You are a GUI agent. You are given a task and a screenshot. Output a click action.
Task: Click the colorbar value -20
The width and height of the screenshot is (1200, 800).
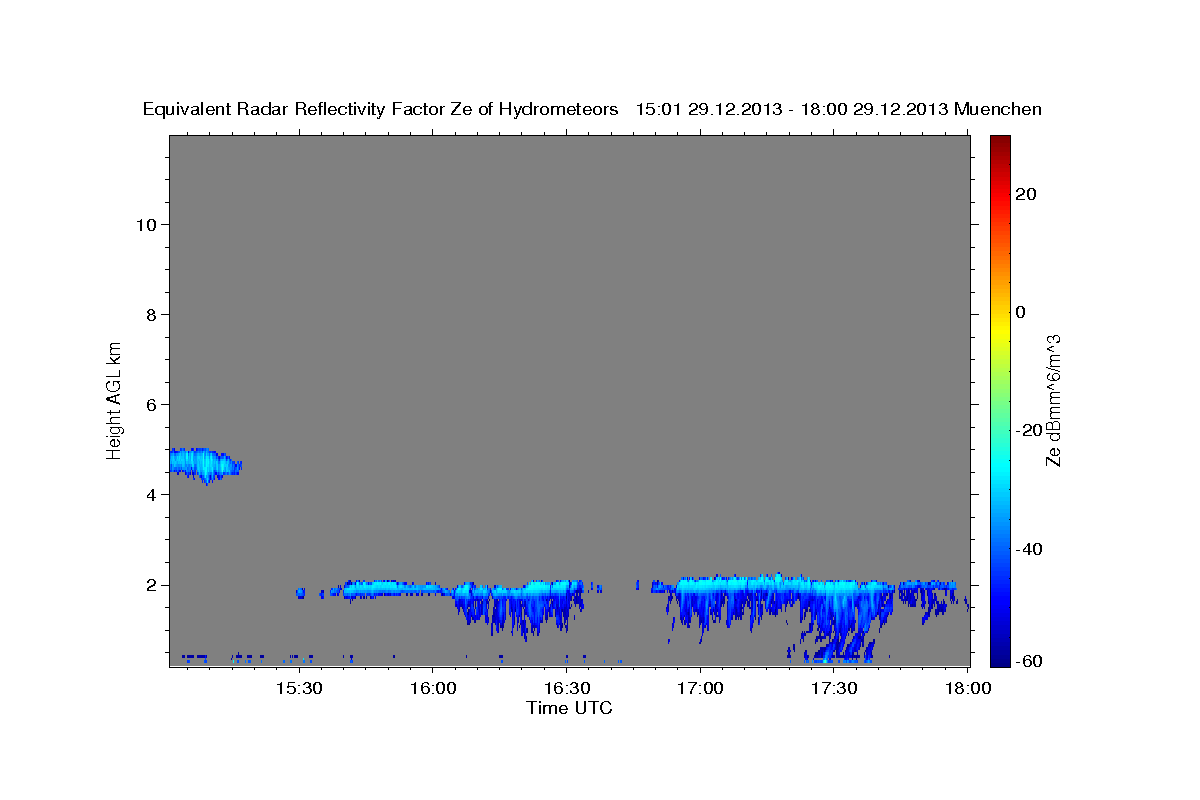point(1027,430)
